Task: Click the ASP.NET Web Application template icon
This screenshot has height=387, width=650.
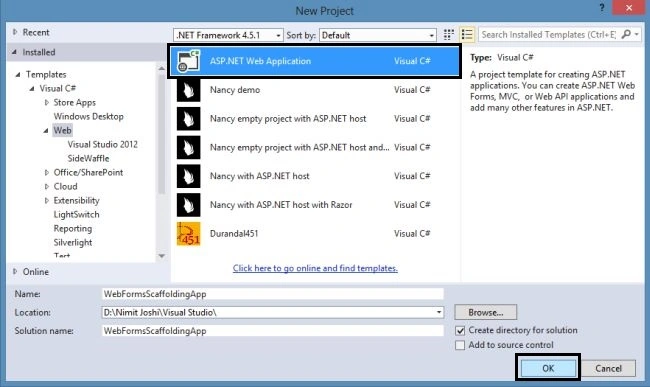Action: [x=189, y=61]
